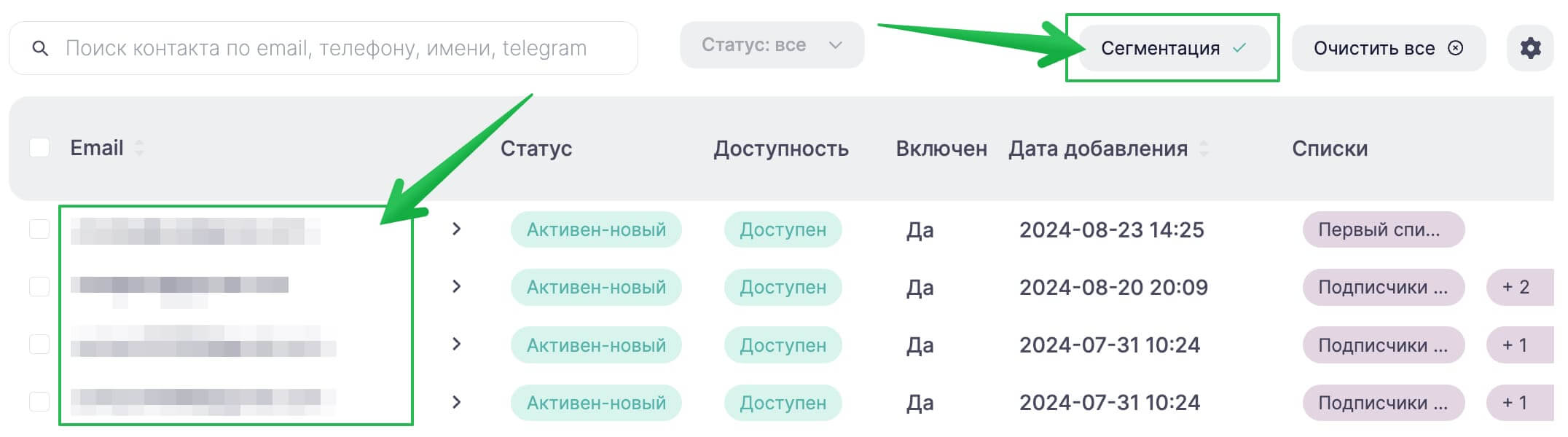Click the Включен column header

pyautogui.click(x=941, y=149)
